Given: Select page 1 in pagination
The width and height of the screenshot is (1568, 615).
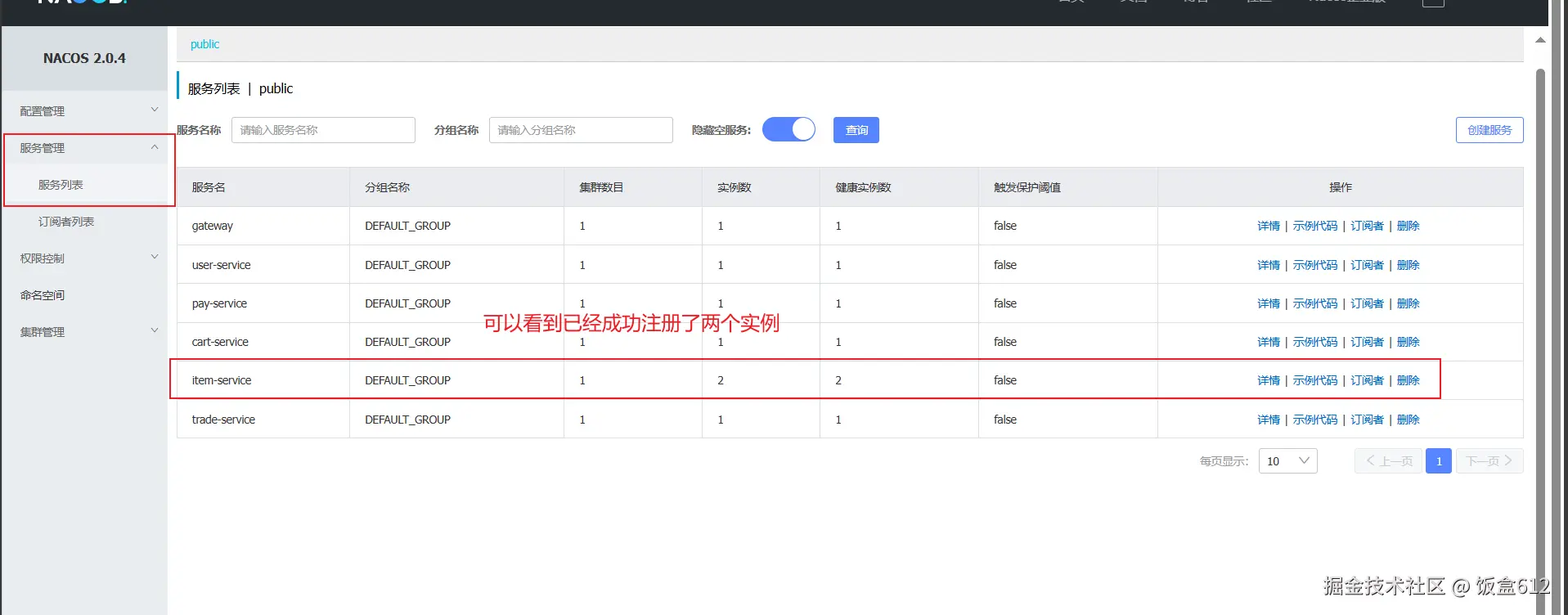Looking at the screenshot, I should tap(1439, 460).
